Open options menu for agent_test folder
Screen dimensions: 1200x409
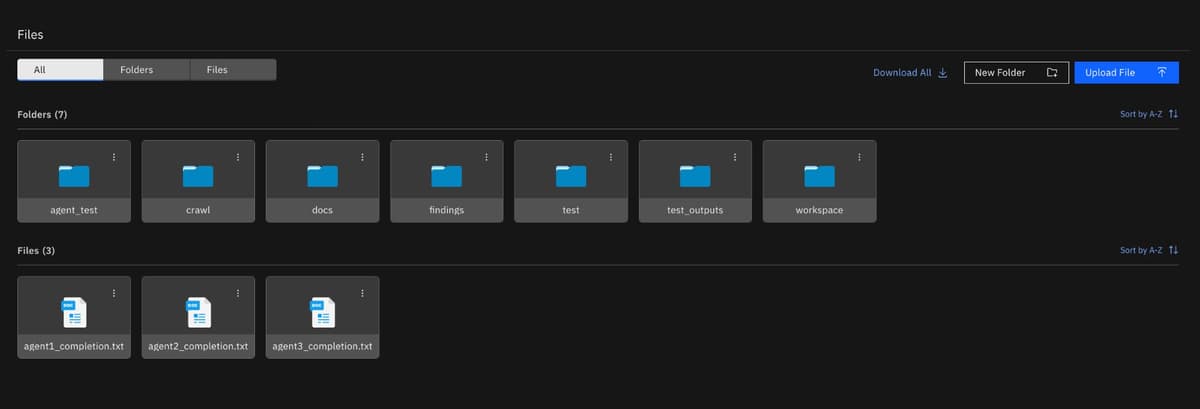(114, 157)
